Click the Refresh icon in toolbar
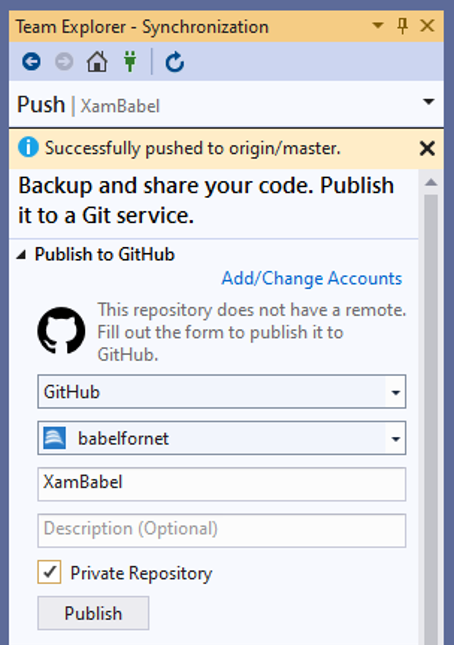The image size is (454, 646). [175, 62]
